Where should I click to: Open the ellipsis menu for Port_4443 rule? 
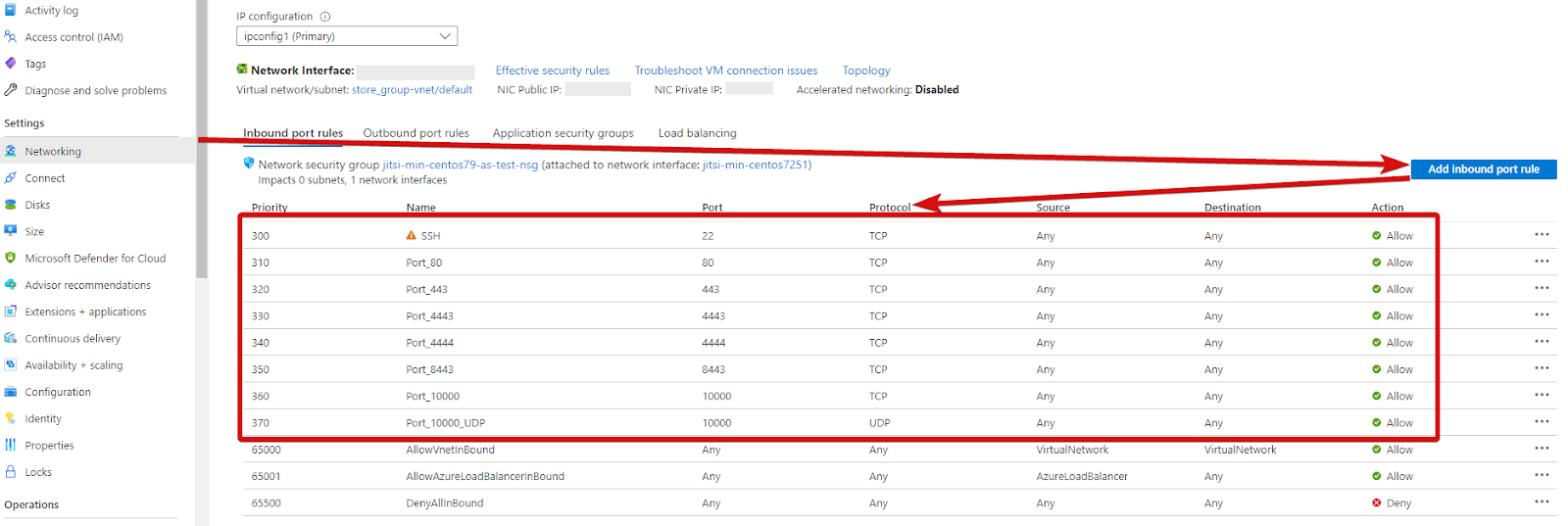tap(1542, 314)
